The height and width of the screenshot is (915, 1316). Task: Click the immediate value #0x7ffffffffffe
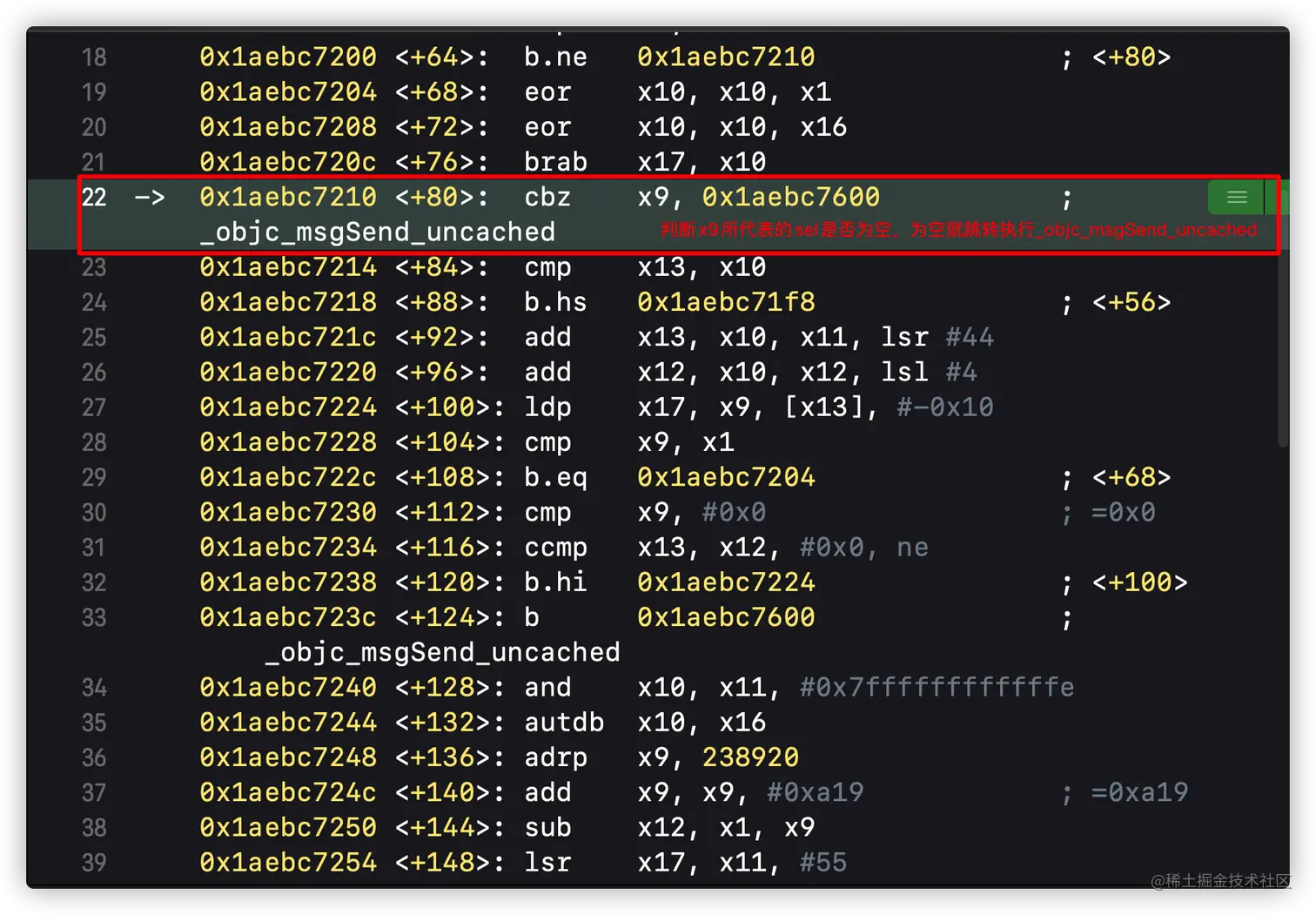tap(937, 688)
